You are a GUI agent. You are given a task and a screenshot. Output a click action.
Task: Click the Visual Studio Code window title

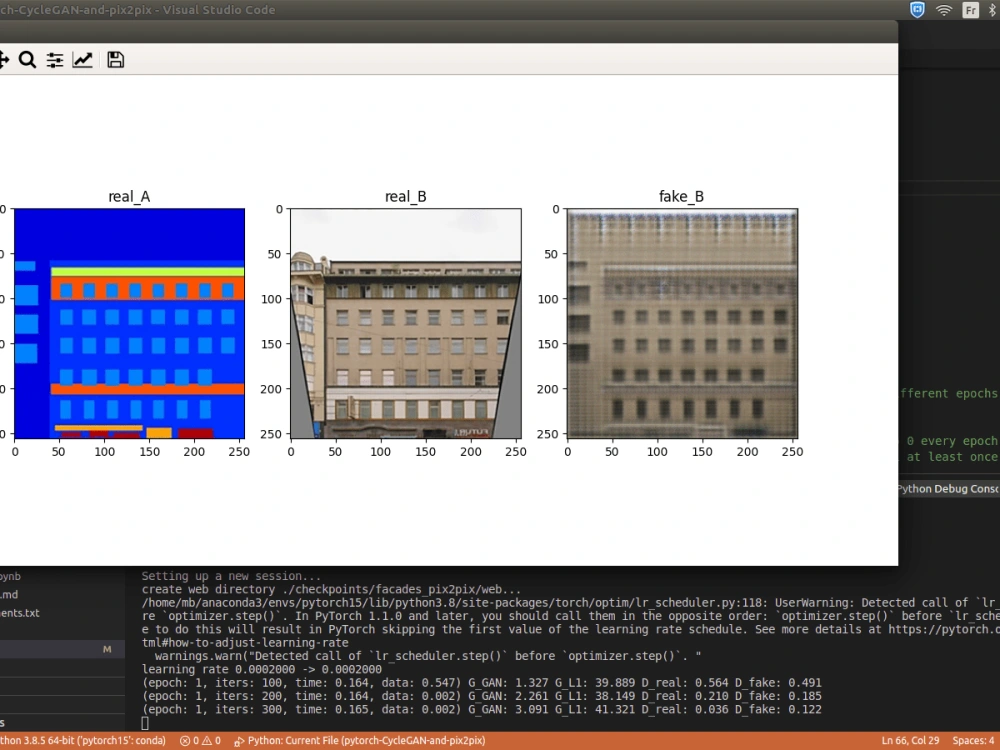[138, 10]
